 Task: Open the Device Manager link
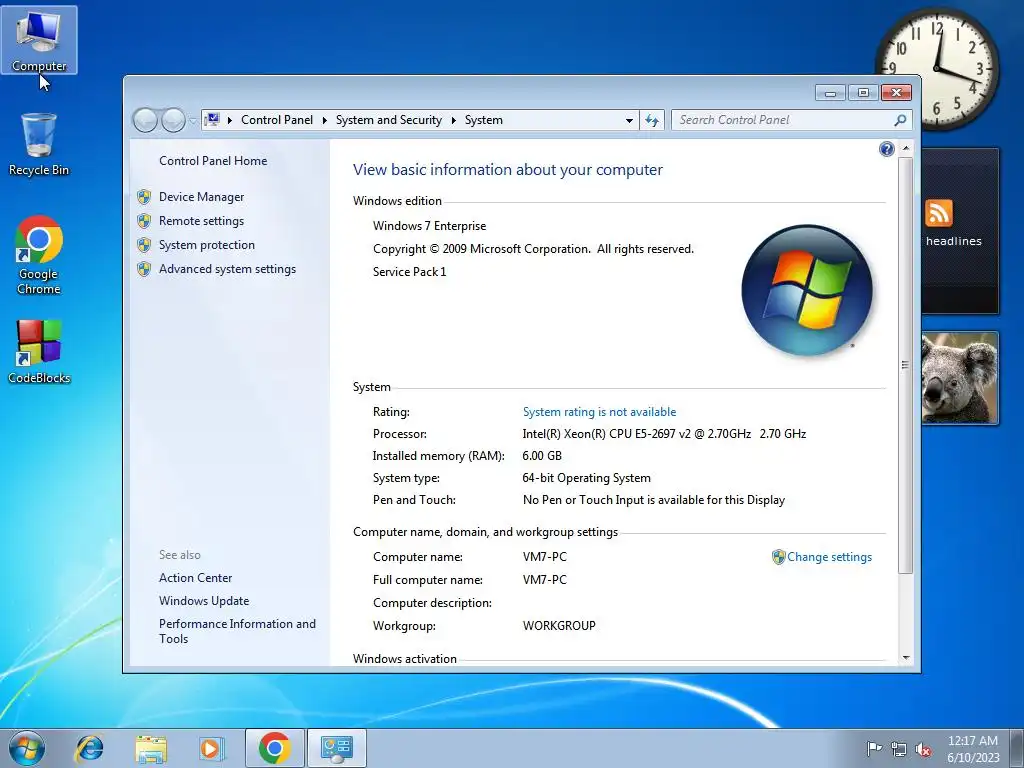click(x=201, y=197)
